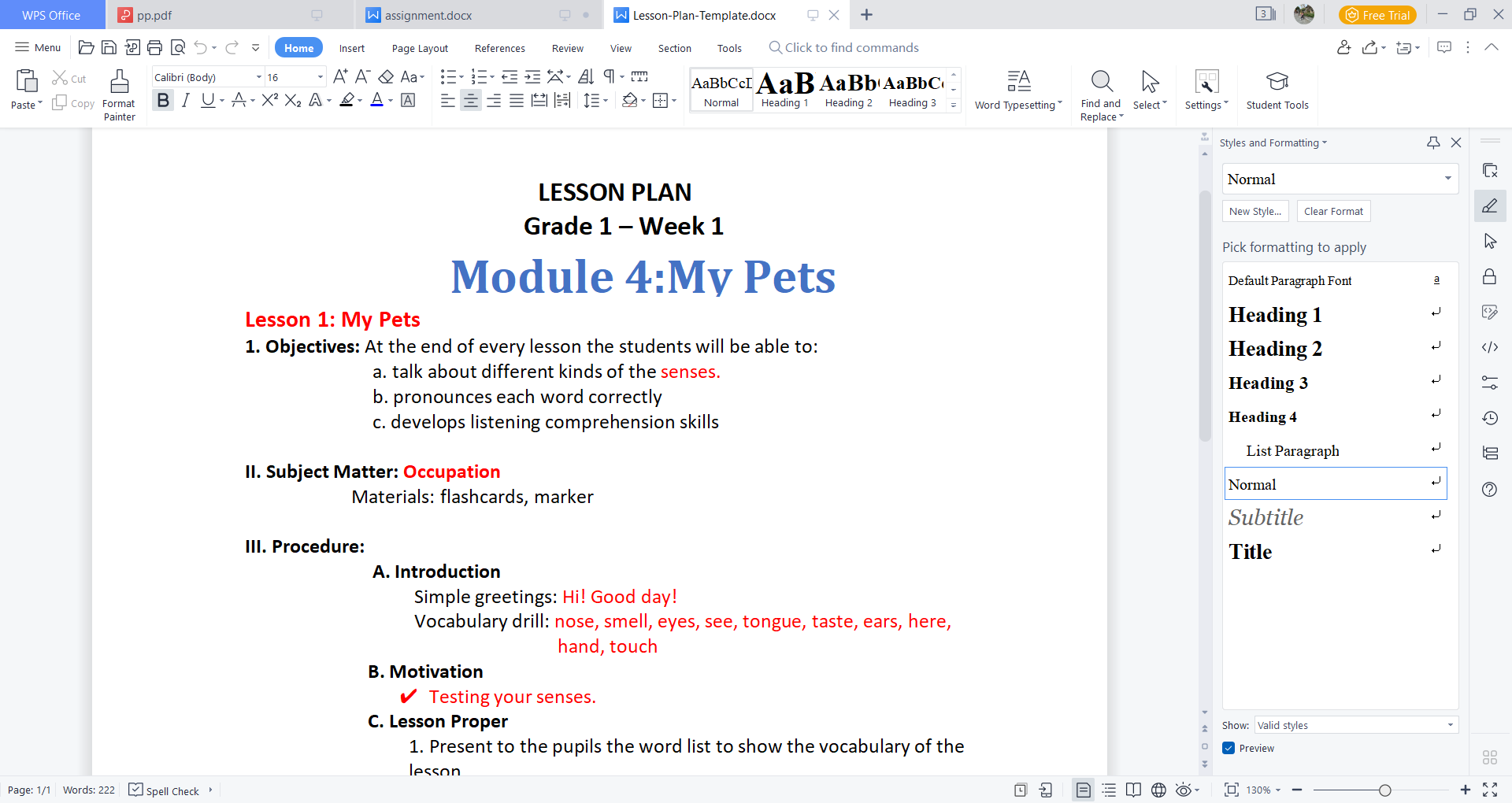Expand the current style Normal dropdown
Image resolution: width=1512 pixels, height=803 pixels.
(x=1447, y=179)
